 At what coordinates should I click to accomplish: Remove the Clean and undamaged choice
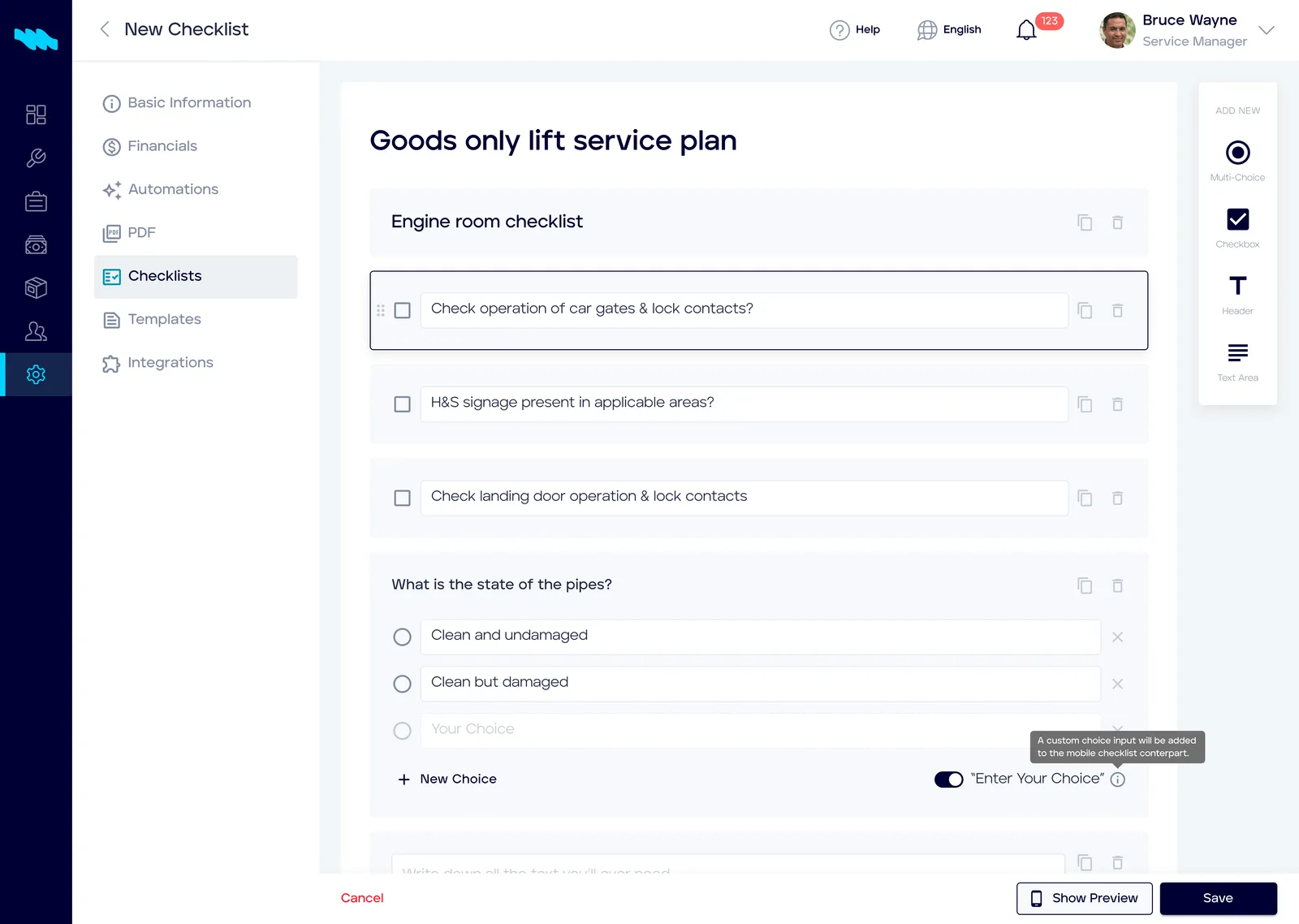coord(1118,637)
